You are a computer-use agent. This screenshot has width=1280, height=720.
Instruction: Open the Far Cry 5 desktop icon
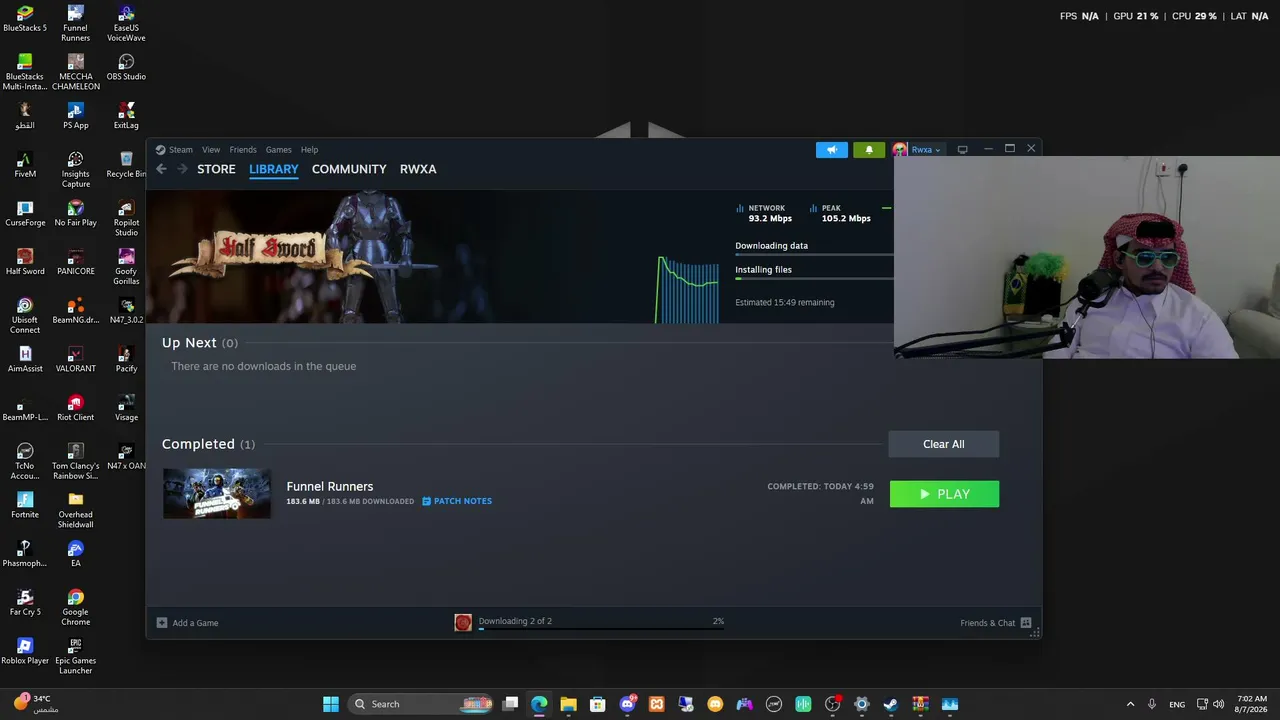tap(25, 603)
